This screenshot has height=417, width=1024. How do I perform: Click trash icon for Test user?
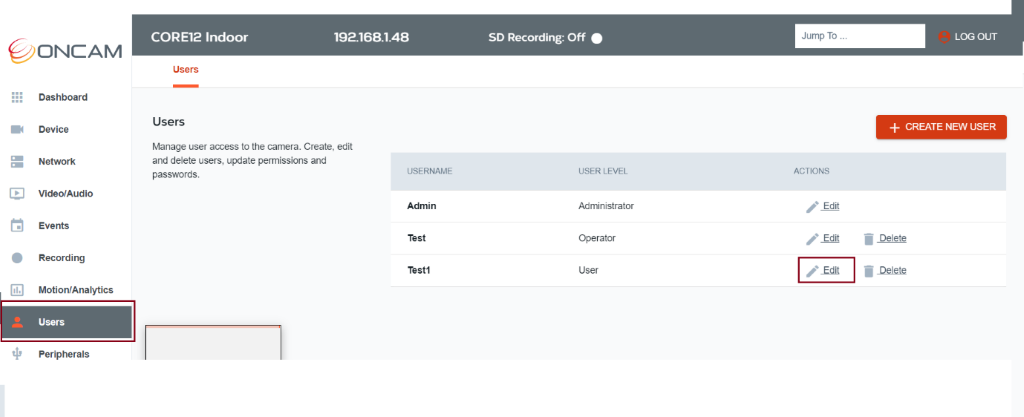(x=869, y=239)
